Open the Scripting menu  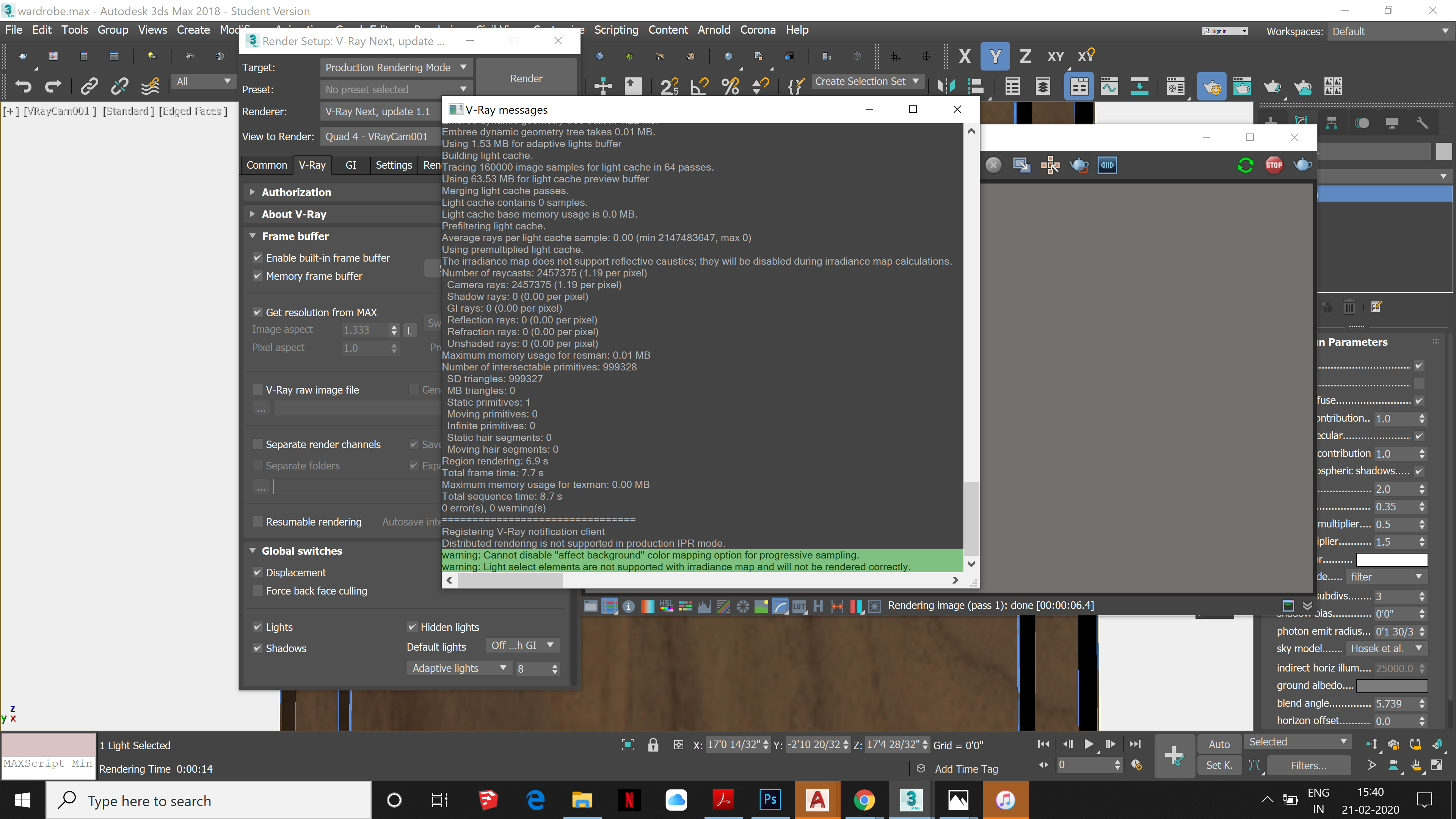pyautogui.click(x=616, y=30)
